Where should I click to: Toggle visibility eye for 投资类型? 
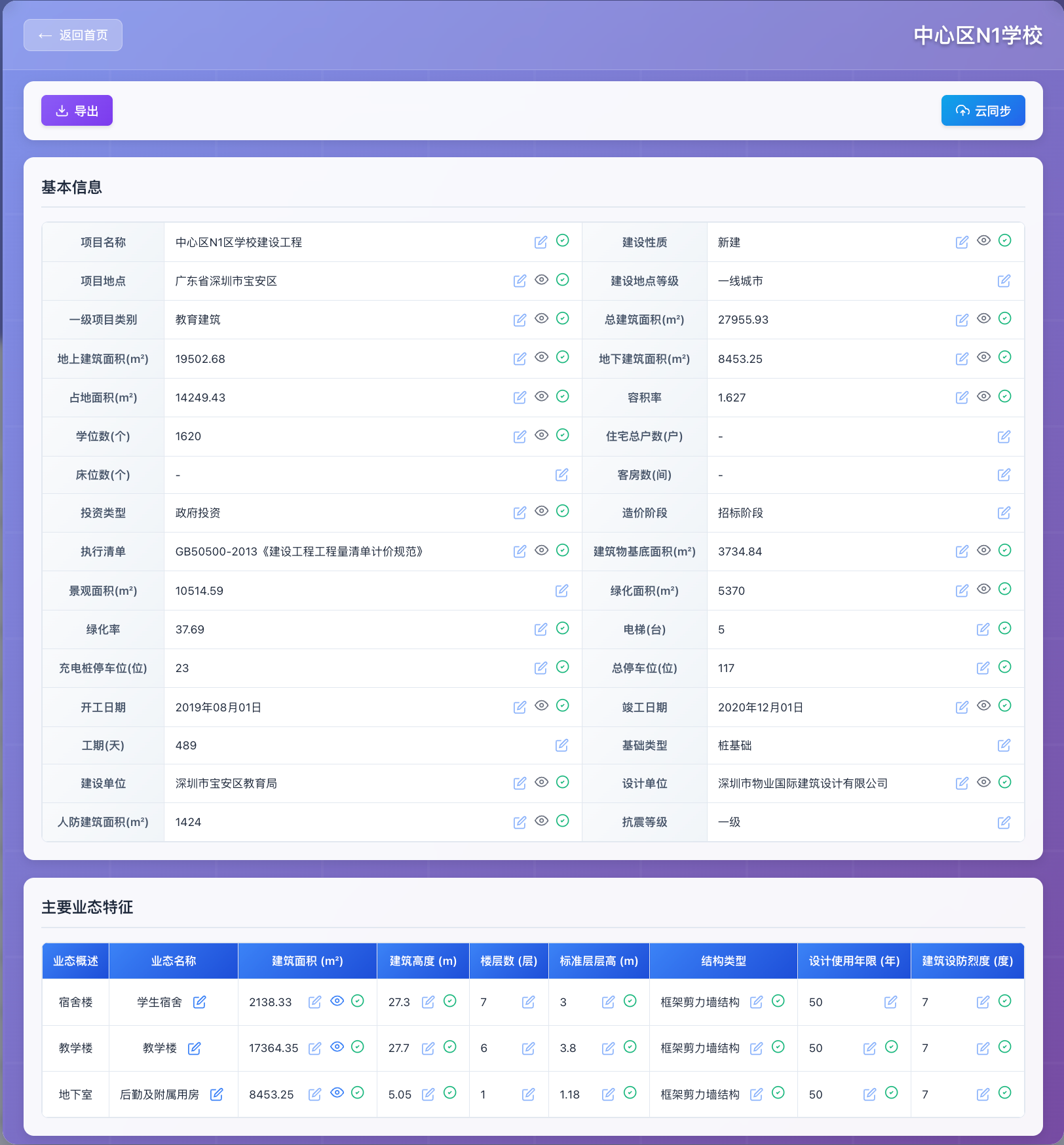click(x=541, y=511)
